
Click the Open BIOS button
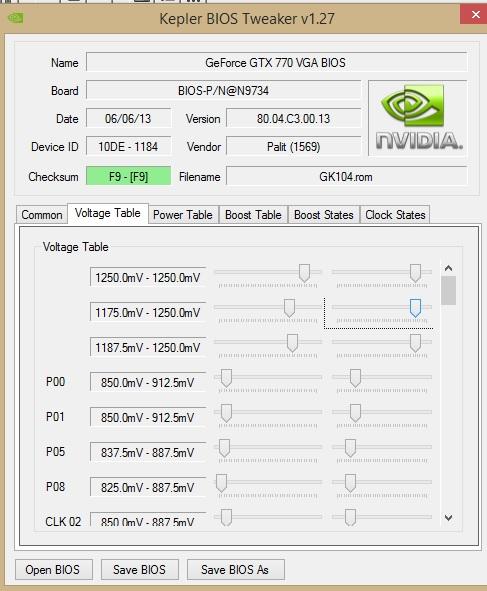(54, 570)
